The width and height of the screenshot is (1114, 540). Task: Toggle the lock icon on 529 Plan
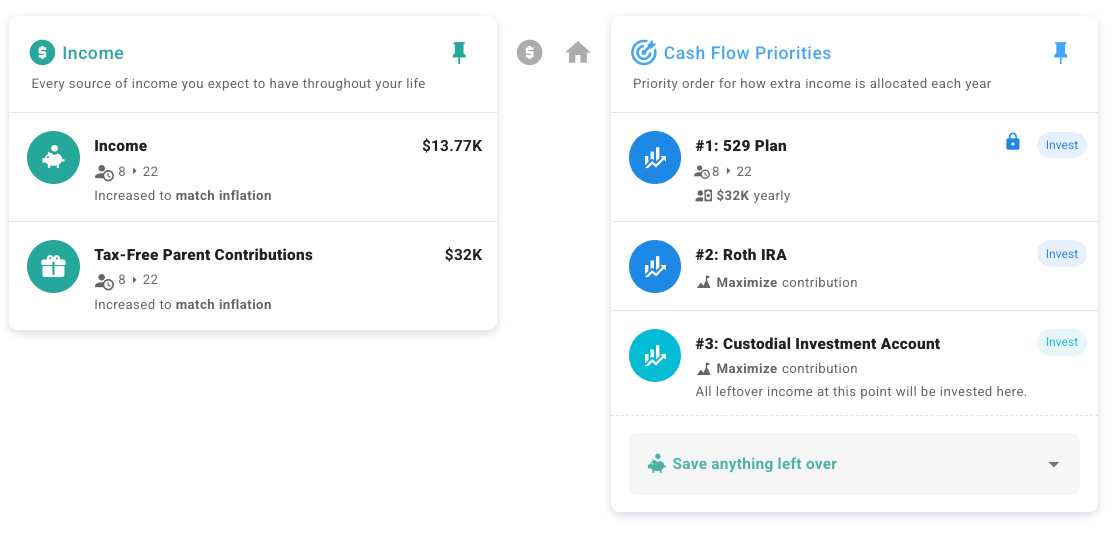point(1012,142)
